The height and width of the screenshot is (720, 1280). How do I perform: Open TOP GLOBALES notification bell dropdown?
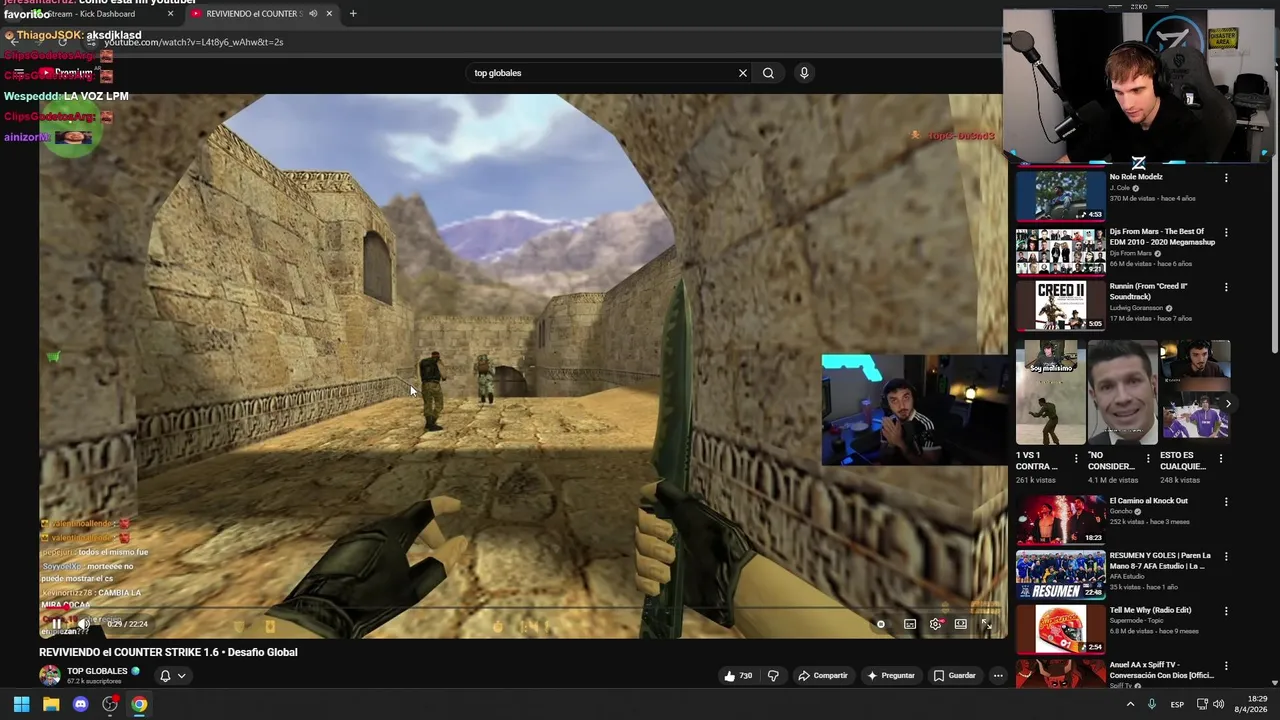coord(173,676)
